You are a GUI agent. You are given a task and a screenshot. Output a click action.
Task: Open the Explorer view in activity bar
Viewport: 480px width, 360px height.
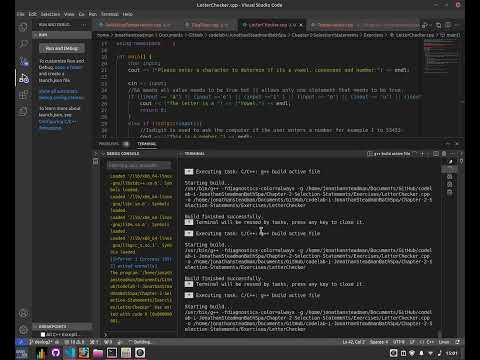pyautogui.click(x=23, y=27)
